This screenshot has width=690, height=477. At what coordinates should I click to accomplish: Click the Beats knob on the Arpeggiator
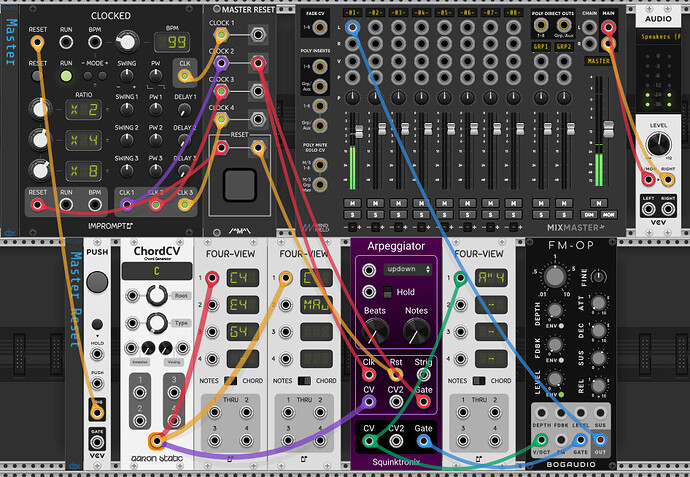375,332
